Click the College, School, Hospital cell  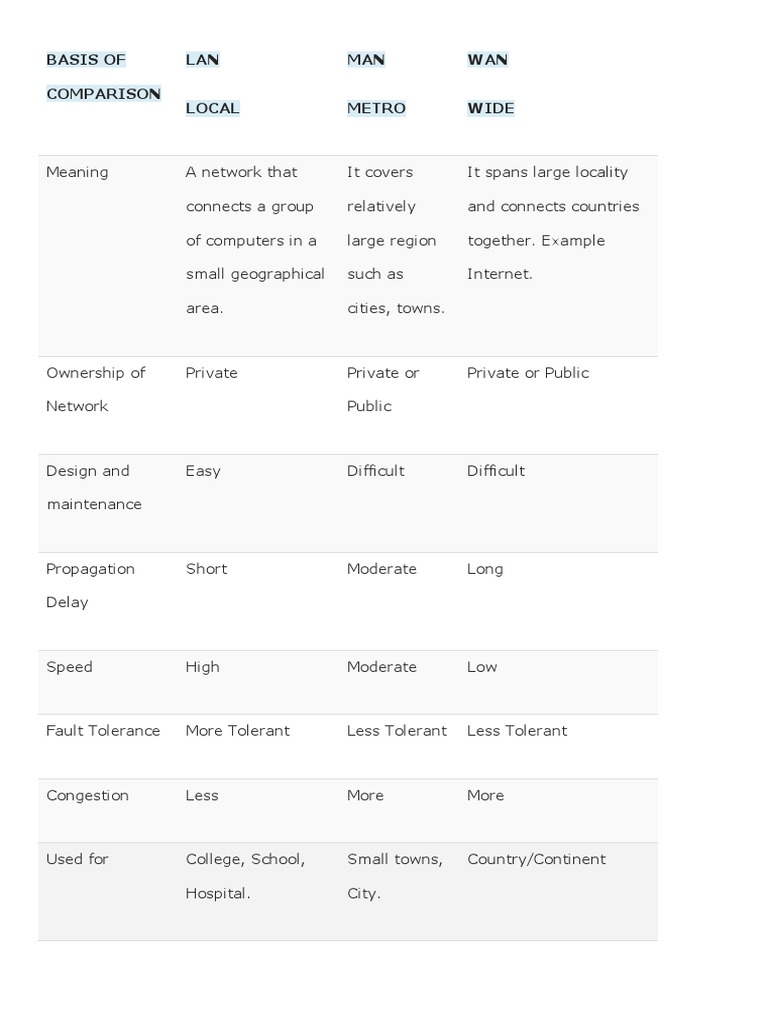[x=245, y=876]
